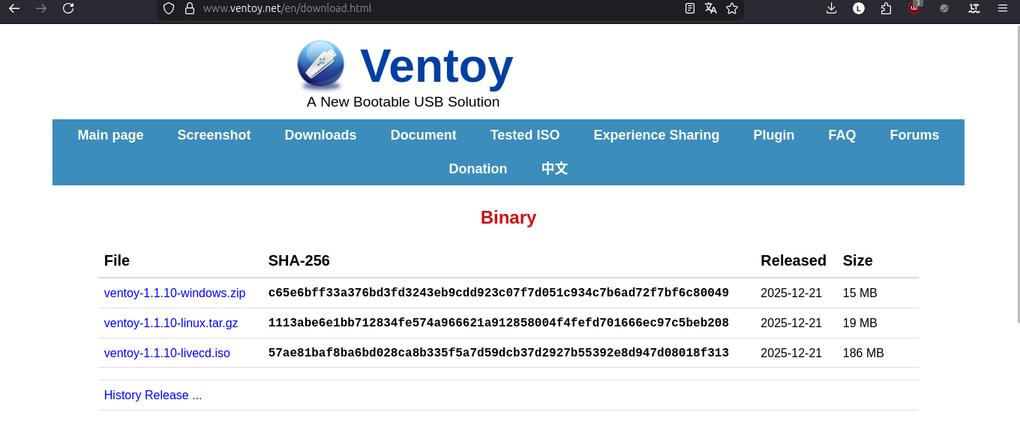
Task: Open the Plugin navigation item
Action: [773, 135]
